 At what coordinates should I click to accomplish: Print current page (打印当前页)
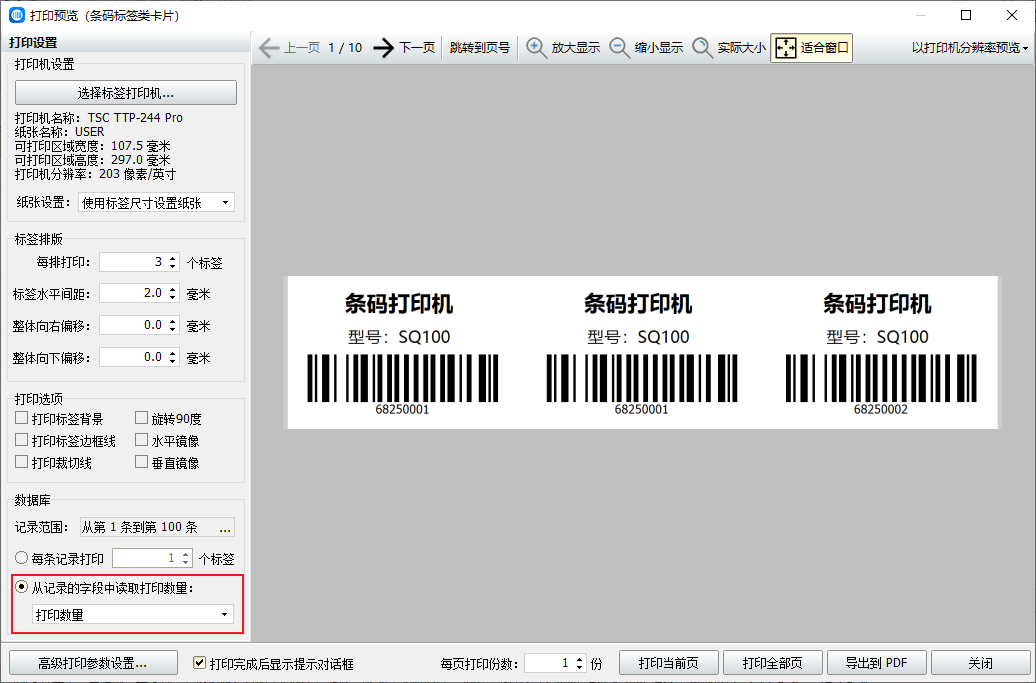pyautogui.click(x=669, y=663)
